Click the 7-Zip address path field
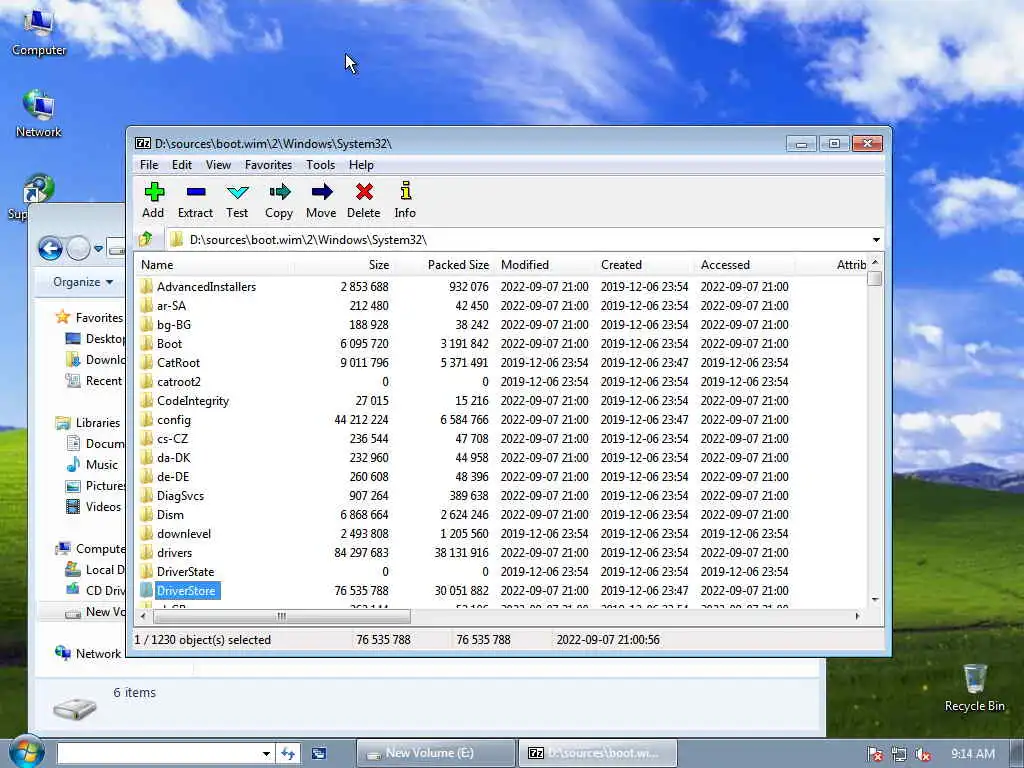 (x=519, y=240)
